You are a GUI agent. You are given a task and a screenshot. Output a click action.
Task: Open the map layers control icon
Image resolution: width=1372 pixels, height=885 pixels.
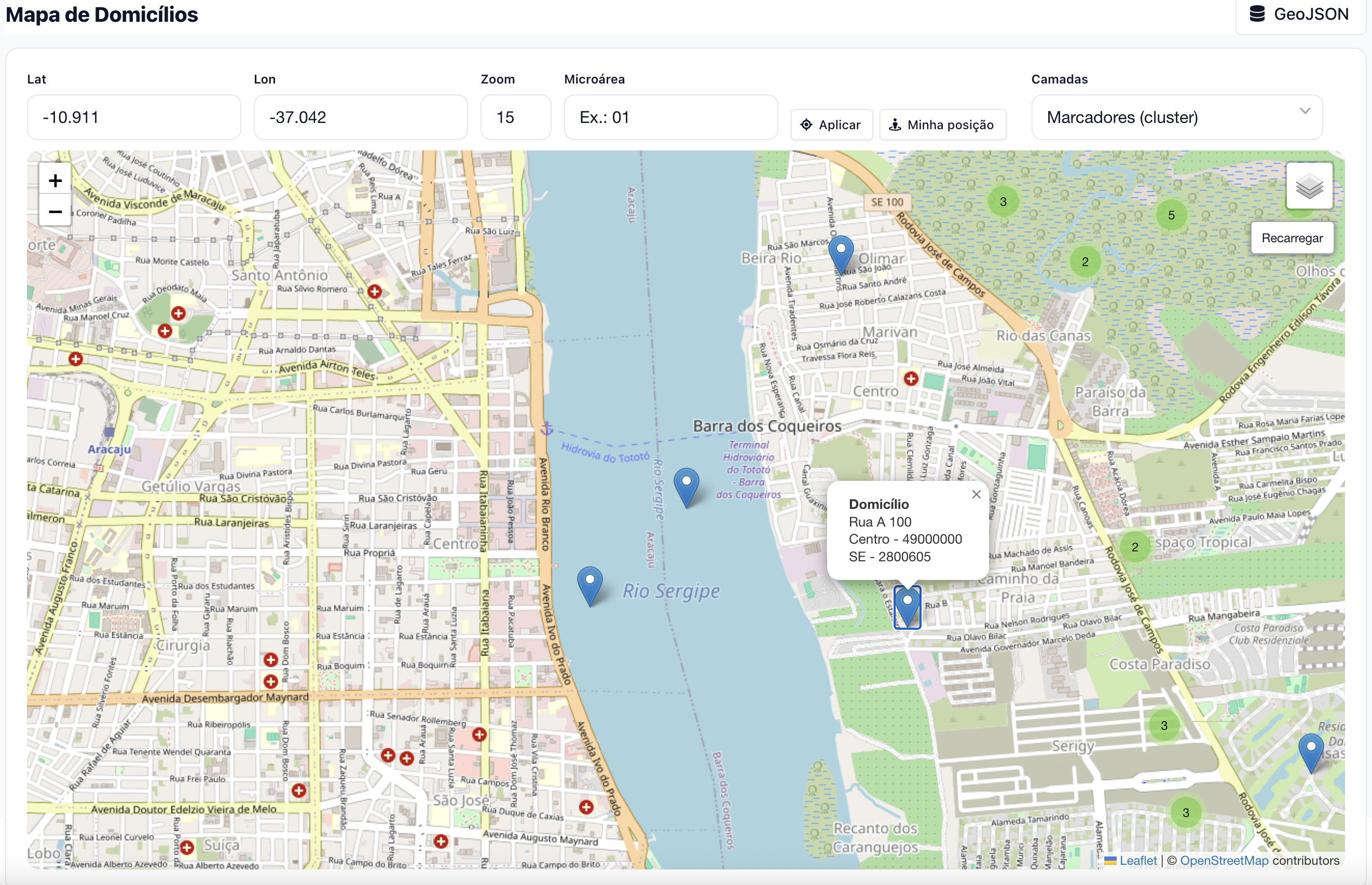[1309, 186]
